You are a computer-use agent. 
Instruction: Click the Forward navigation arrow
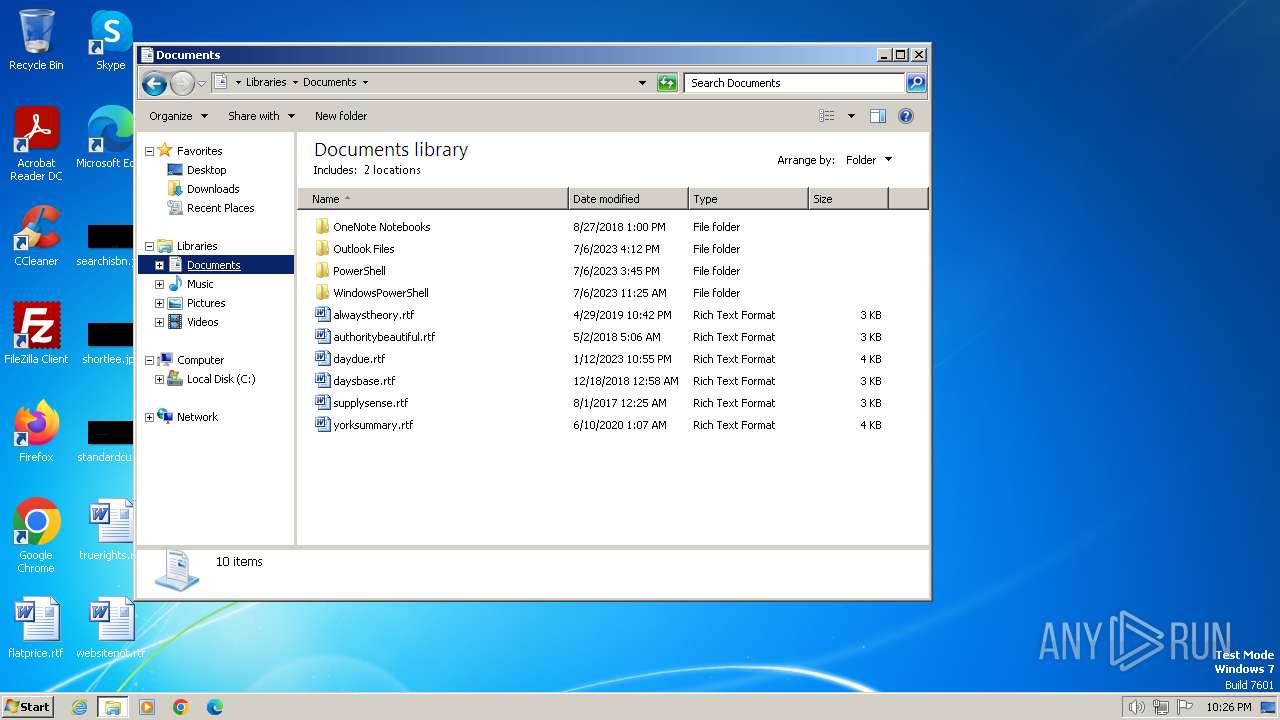point(182,83)
